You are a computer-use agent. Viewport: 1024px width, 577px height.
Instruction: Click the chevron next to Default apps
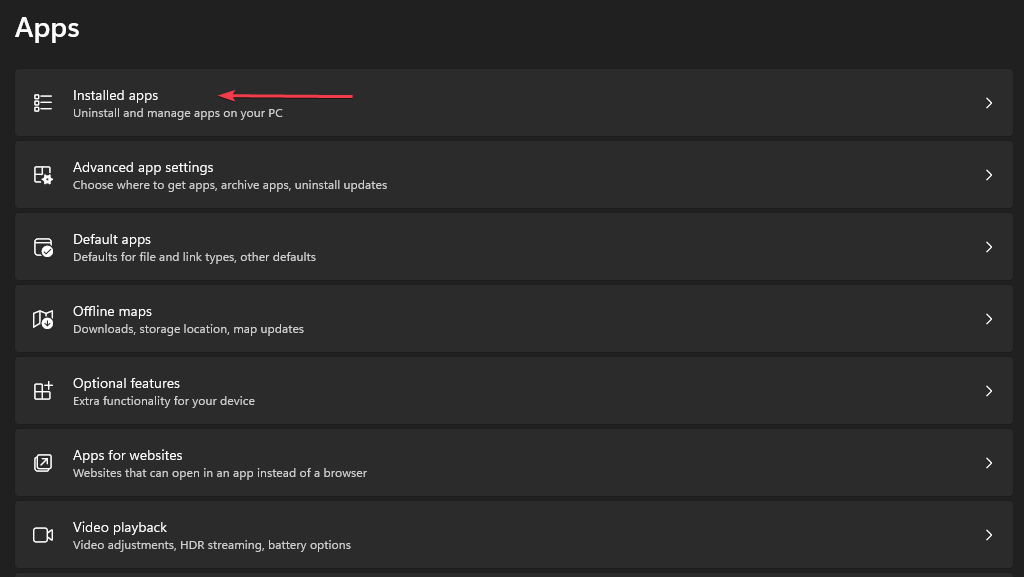[x=989, y=246]
